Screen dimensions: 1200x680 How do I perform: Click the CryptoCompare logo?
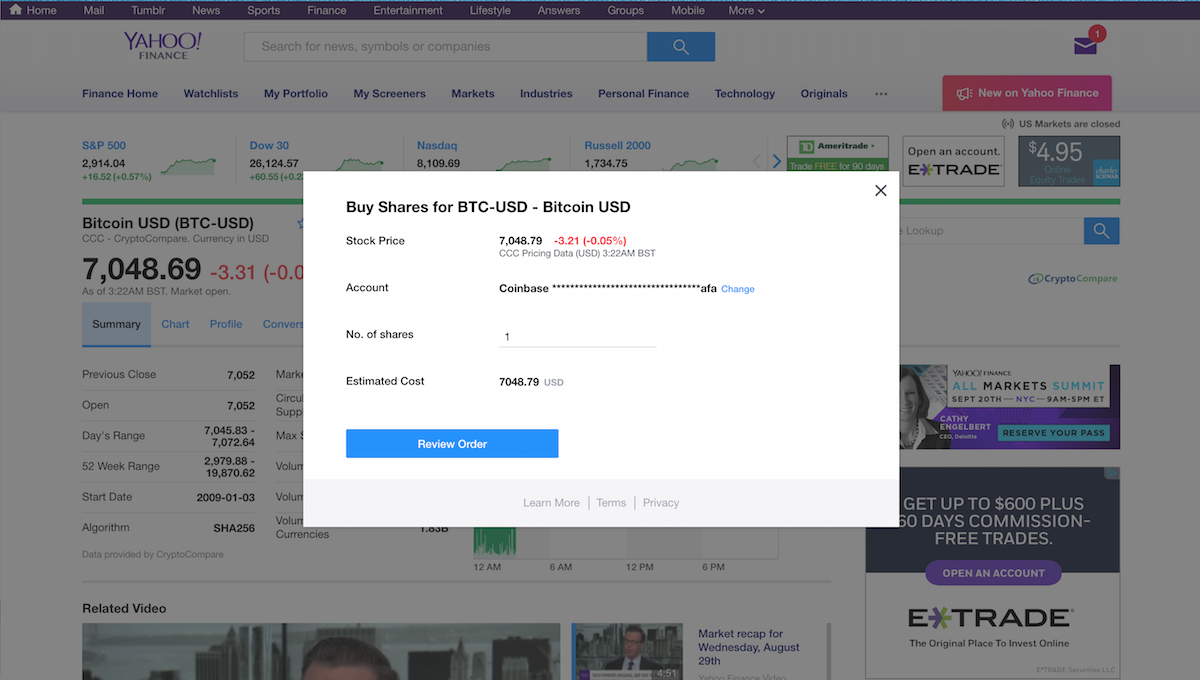pos(1073,279)
